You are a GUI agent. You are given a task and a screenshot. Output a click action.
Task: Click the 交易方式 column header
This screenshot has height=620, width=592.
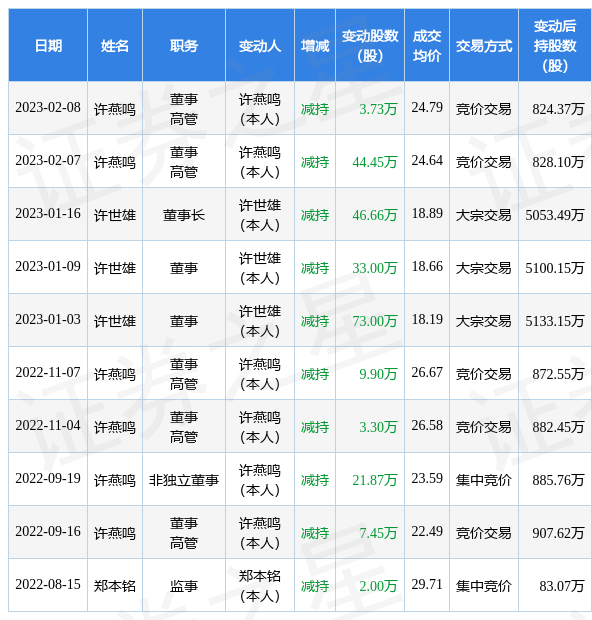[x=484, y=46]
